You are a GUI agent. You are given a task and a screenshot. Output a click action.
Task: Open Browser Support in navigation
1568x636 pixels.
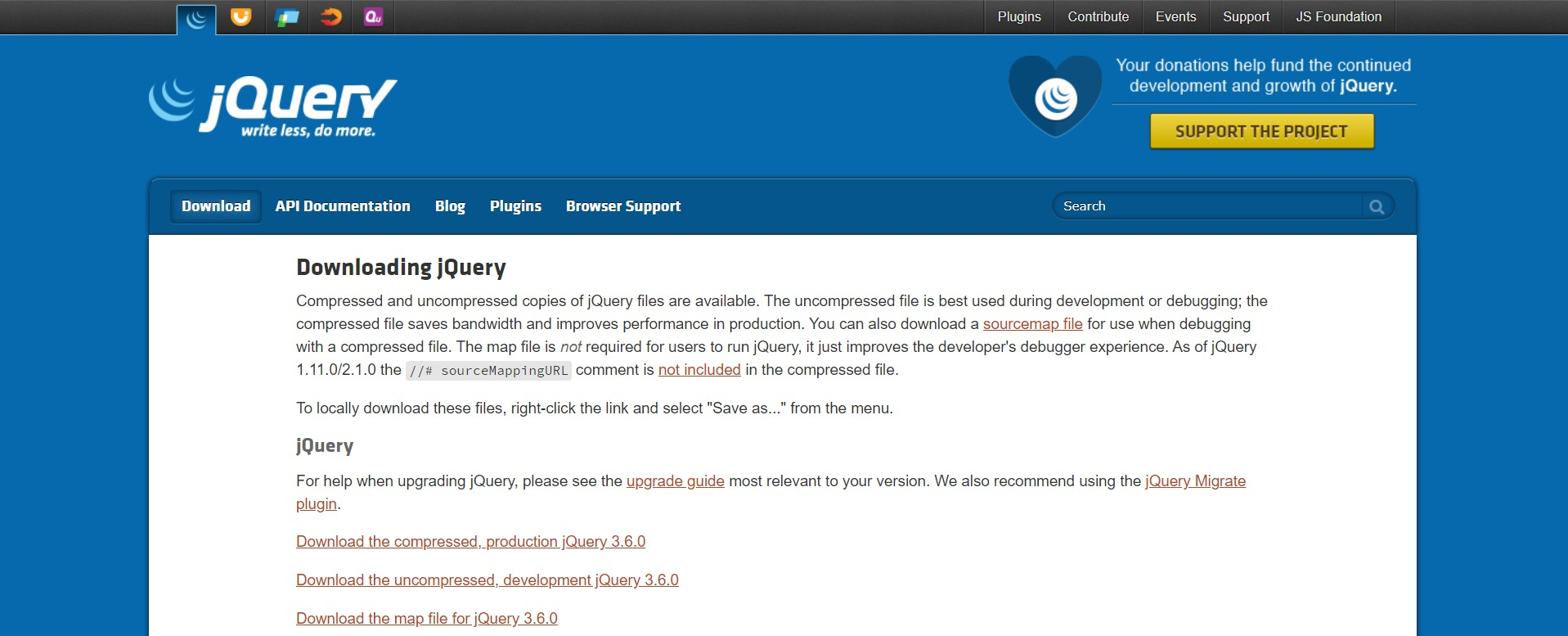pyautogui.click(x=623, y=206)
